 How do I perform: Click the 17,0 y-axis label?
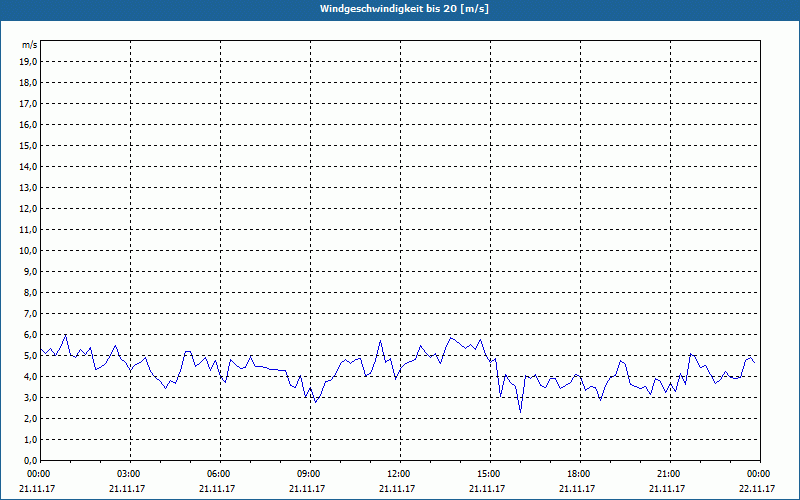pyautogui.click(x=28, y=104)
